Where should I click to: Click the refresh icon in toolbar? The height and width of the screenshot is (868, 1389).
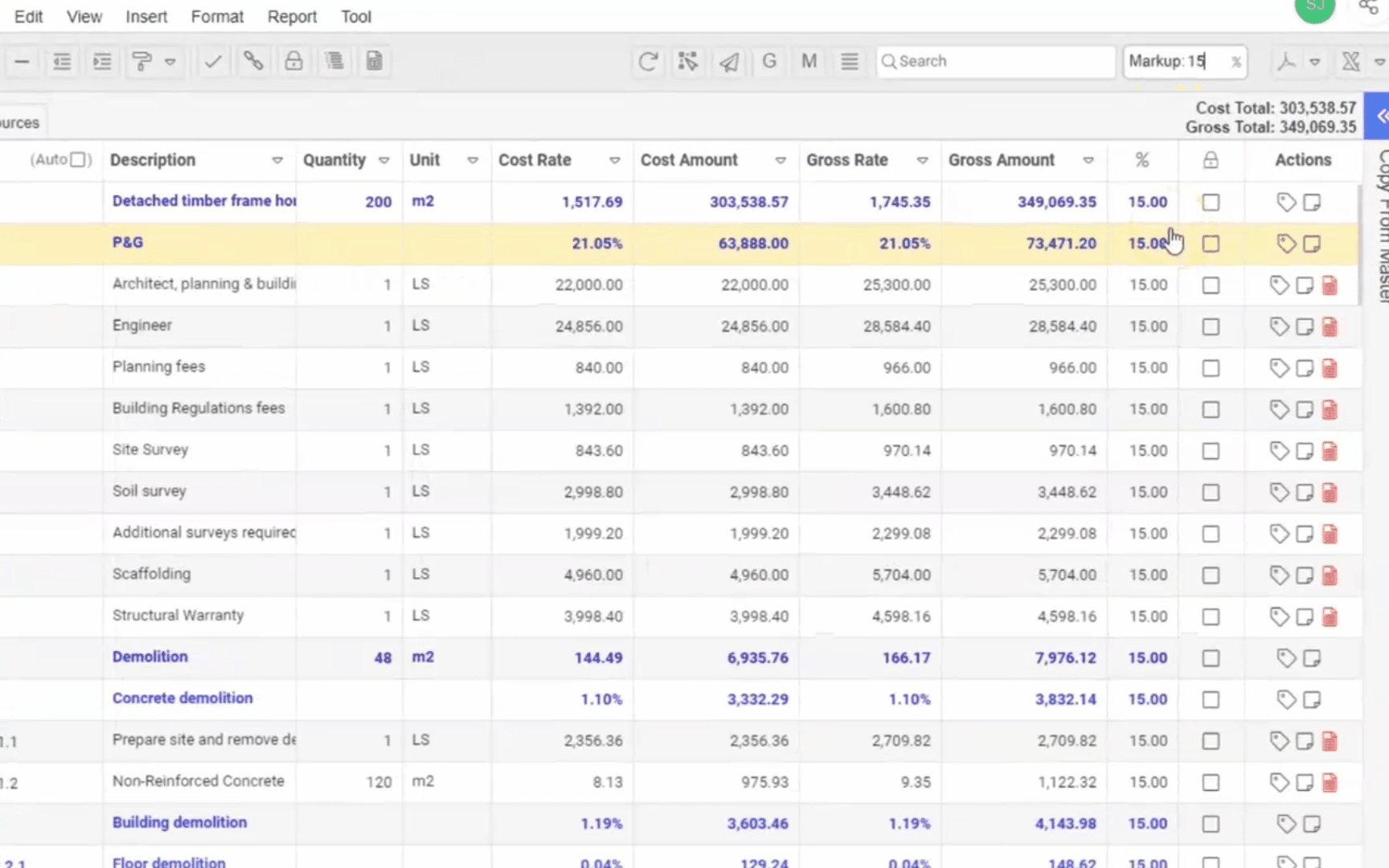tap(648, 62)
